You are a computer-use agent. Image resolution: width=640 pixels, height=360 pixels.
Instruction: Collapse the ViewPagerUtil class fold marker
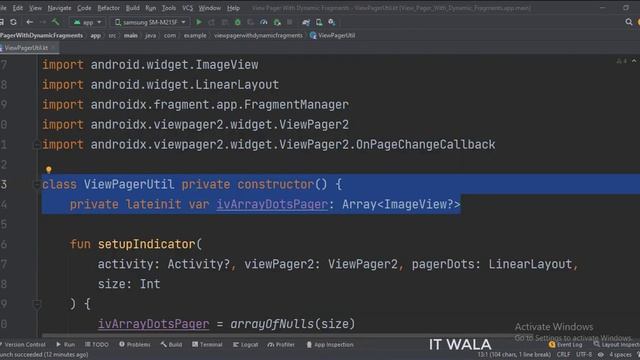click(36, 184)
